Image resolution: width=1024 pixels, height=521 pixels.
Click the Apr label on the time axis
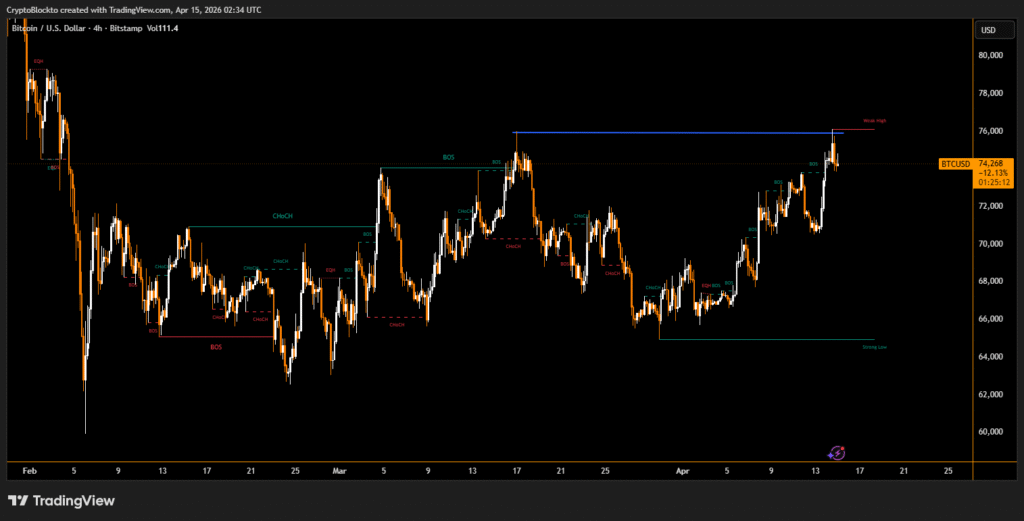click(x=683, y=469)
